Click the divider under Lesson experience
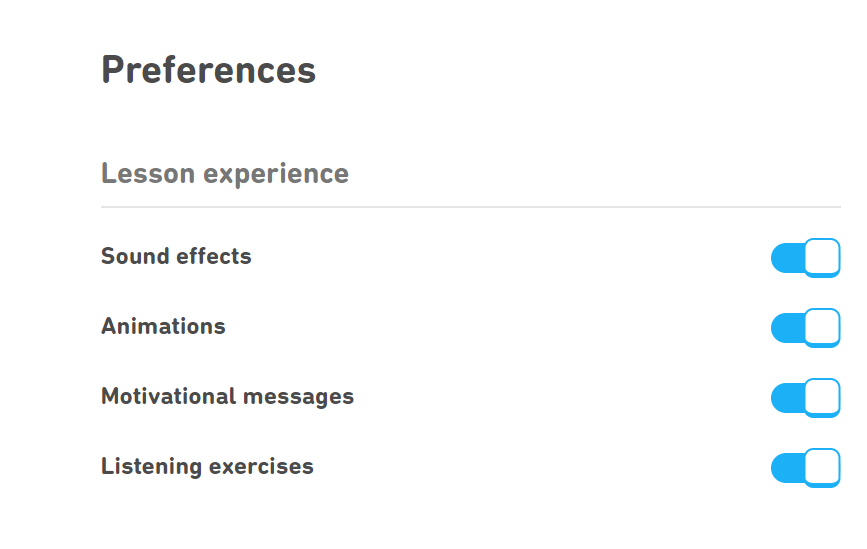867x549 pixels. [470, 207]
